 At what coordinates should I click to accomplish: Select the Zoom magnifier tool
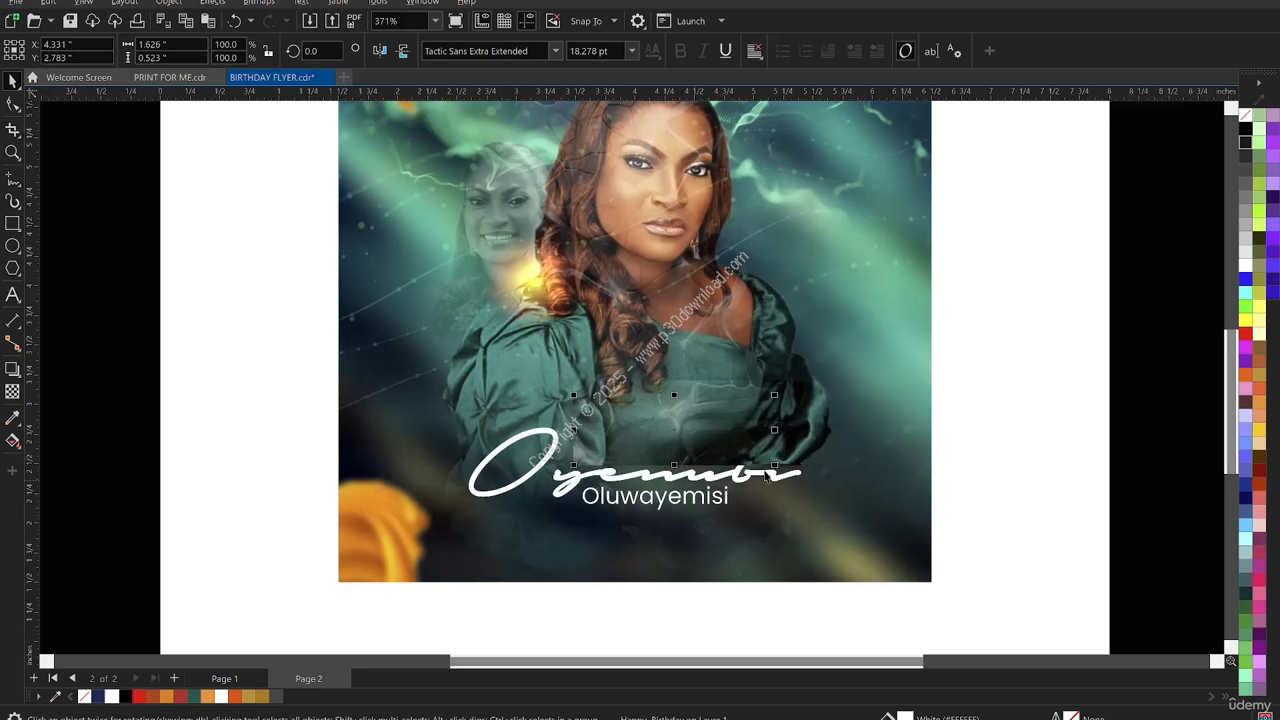[x=12, y=153]
